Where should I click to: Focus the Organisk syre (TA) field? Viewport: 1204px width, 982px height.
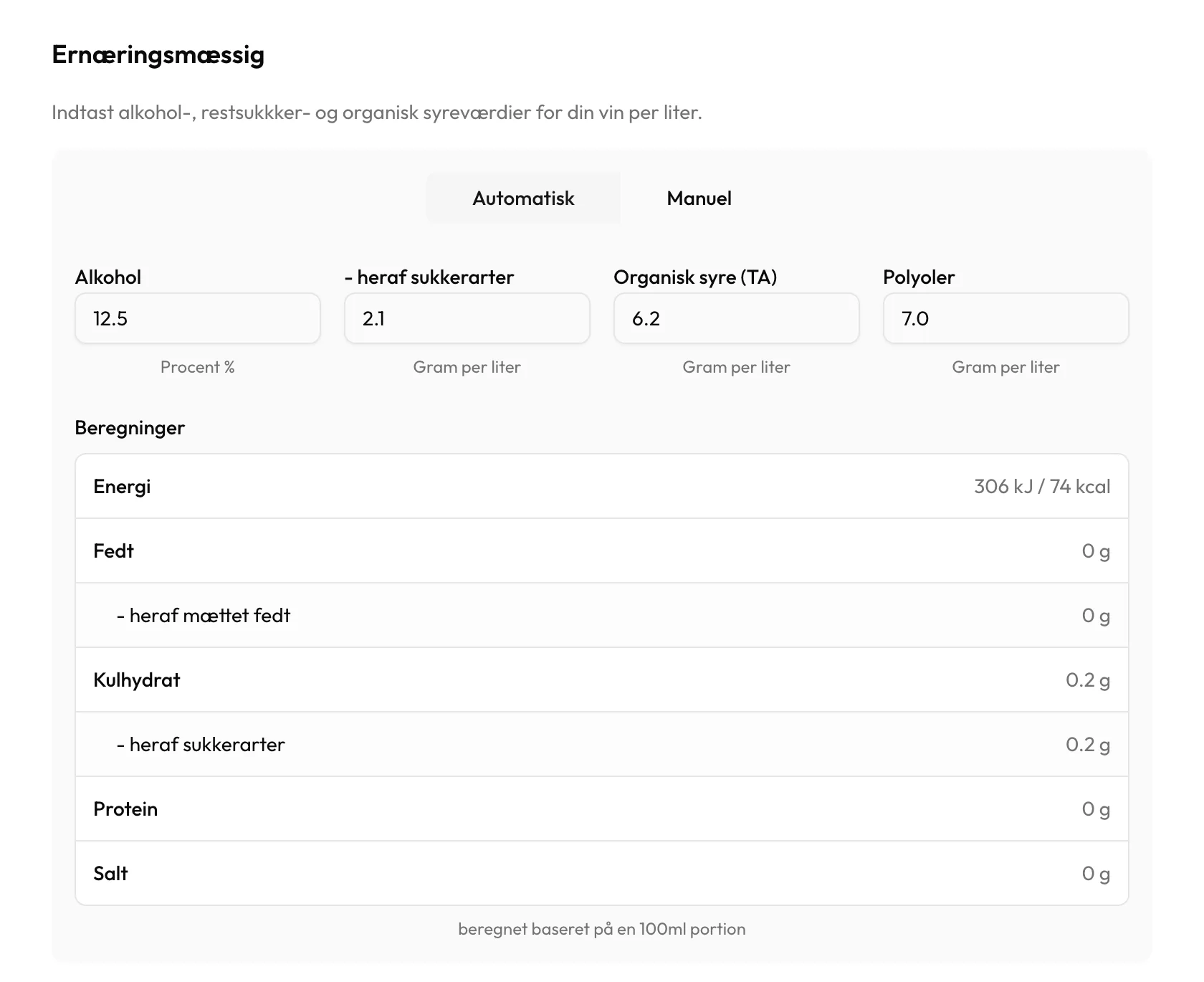point(737,318)
